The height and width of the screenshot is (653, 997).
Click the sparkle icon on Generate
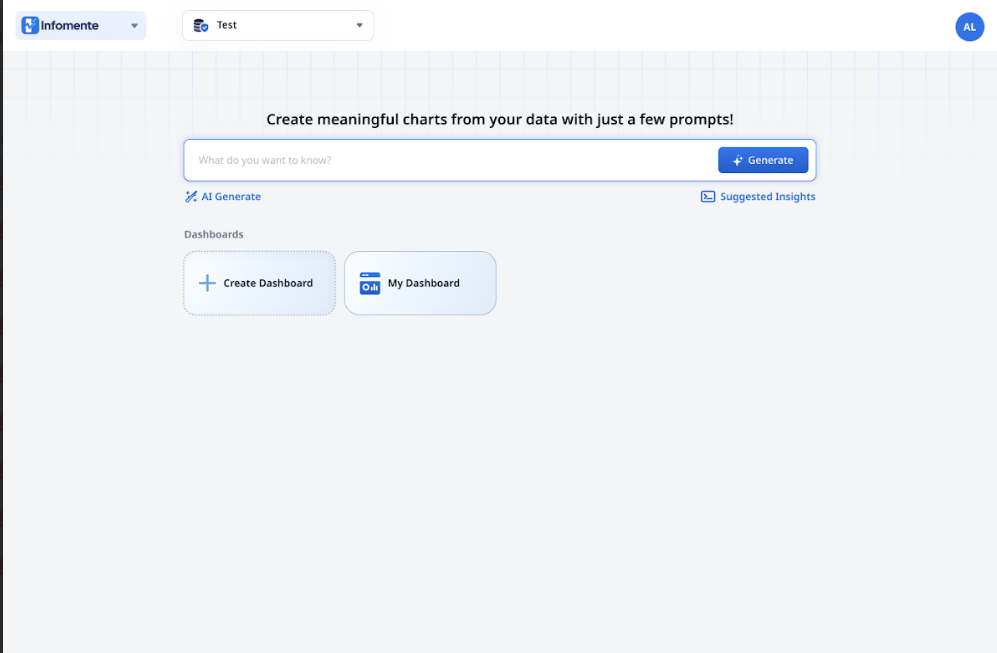pos(738,160)
